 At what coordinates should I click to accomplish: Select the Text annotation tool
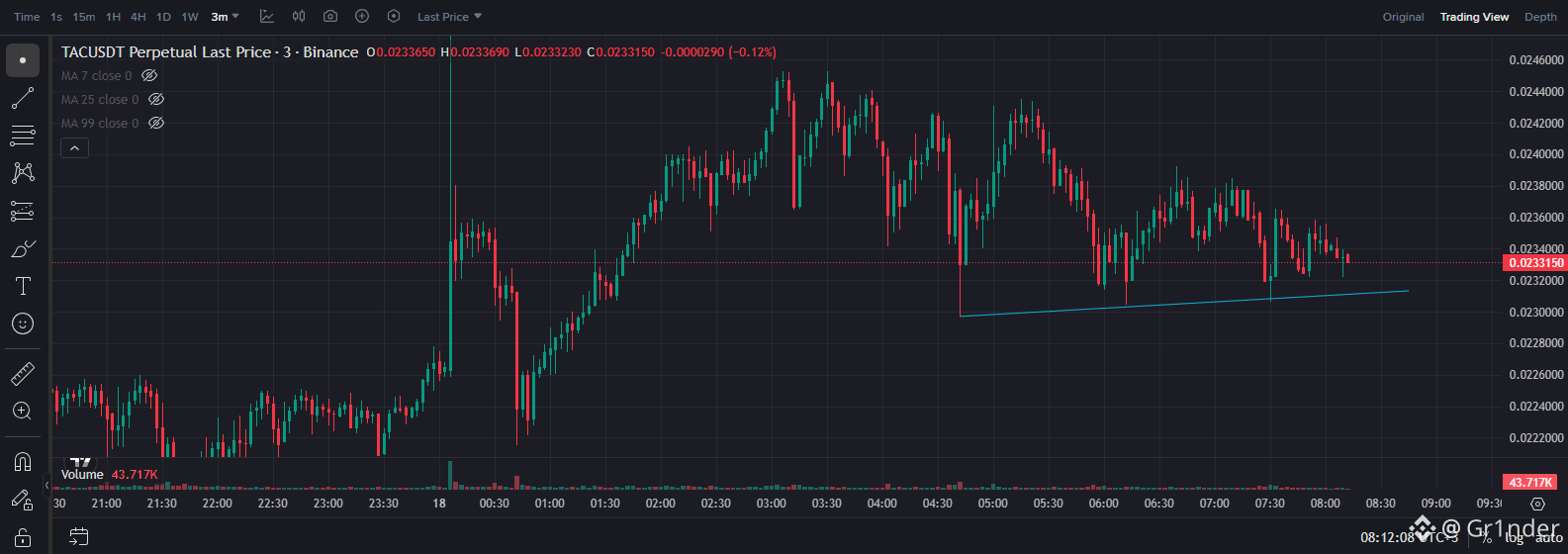(x=23, y=286)
